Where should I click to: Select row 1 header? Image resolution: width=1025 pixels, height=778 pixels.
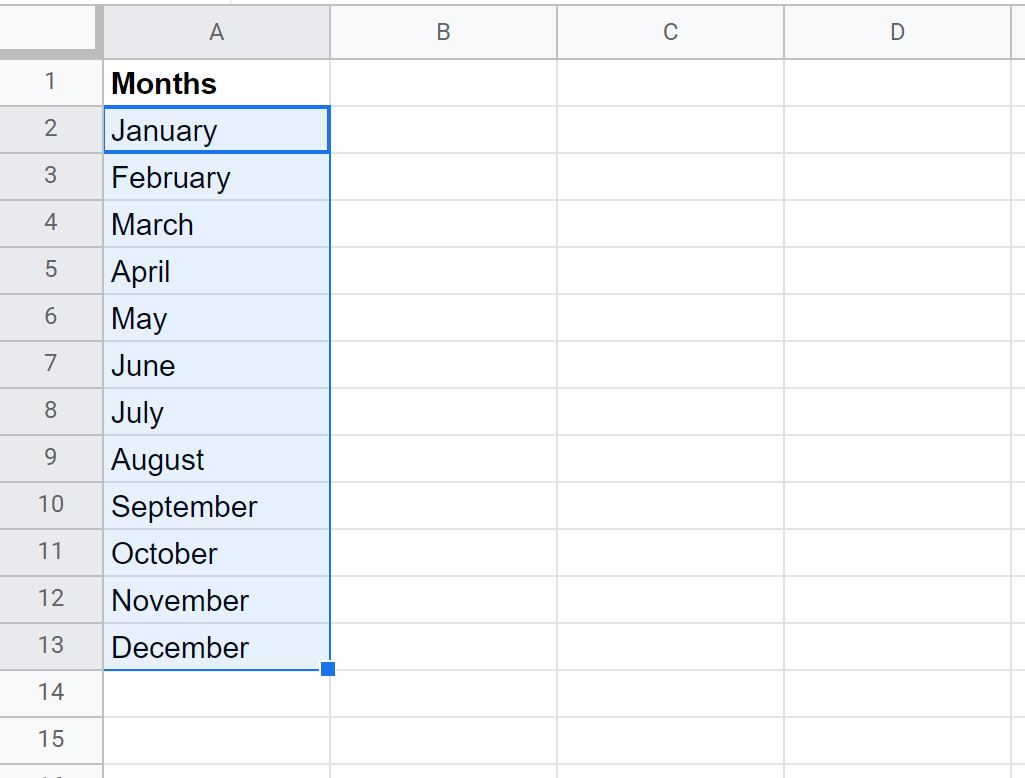tap(50, 82)
